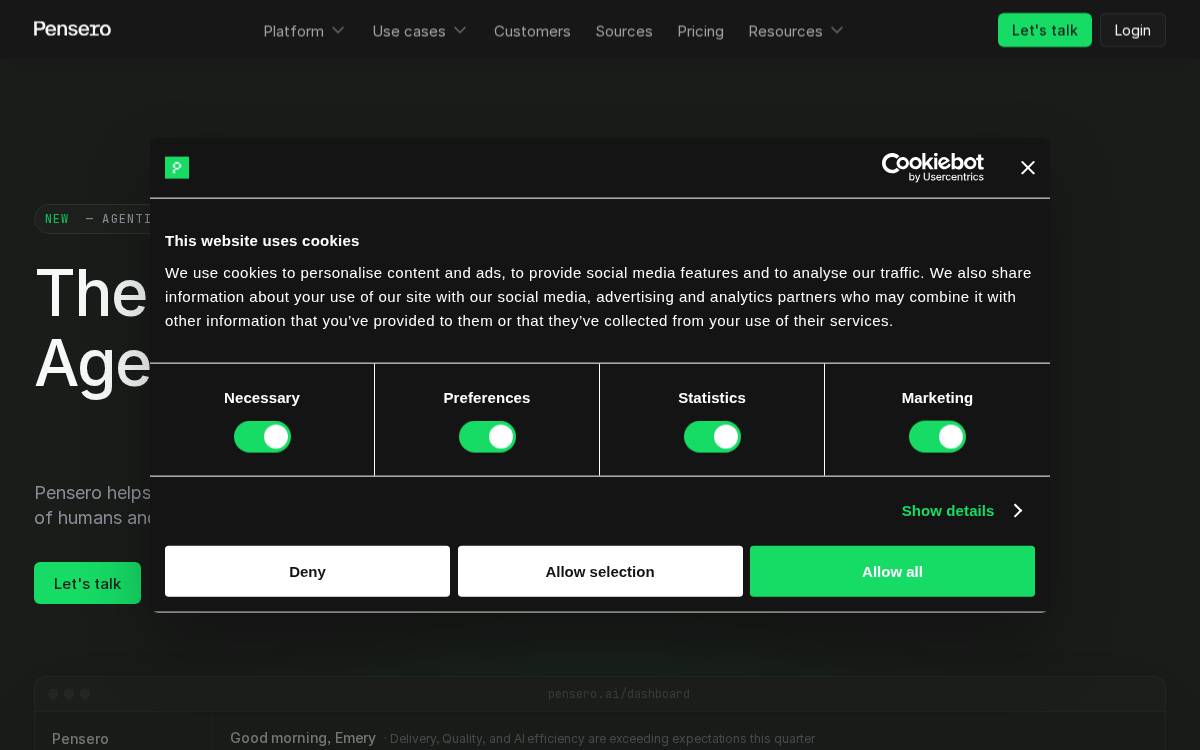
Task: Switch off Marketing cookies toggle
Action: click(x=937, y=437)
